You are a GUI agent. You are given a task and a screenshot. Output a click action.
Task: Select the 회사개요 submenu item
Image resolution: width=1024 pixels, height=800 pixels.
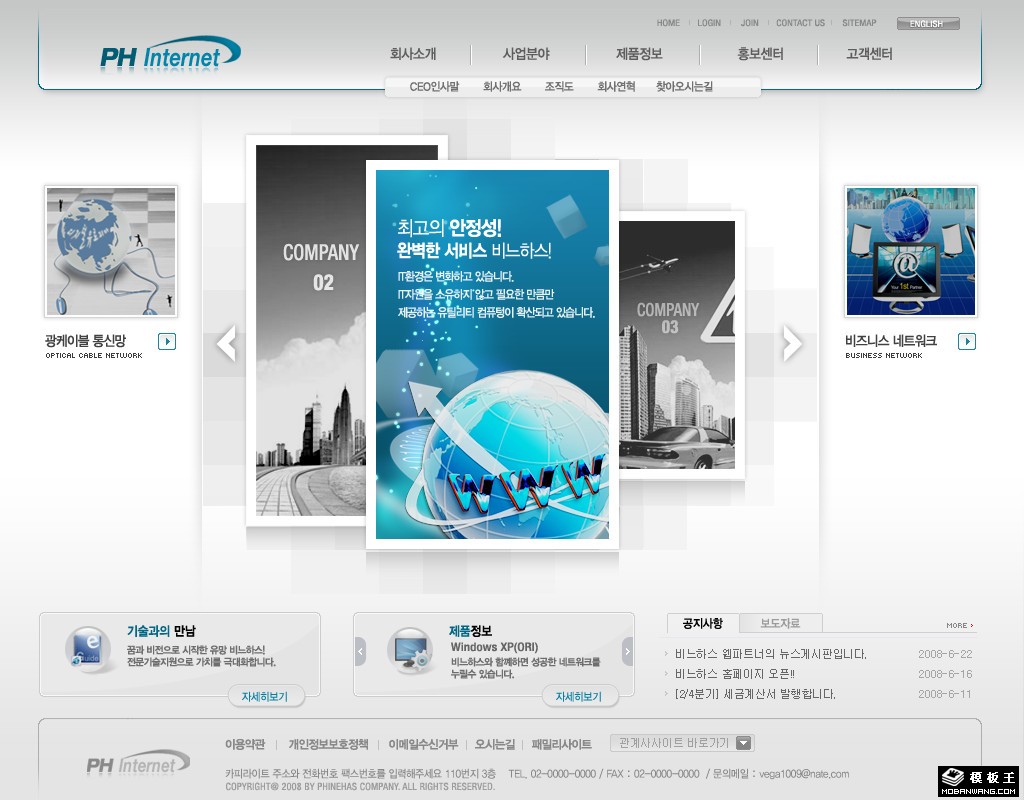tap(502, 87)
